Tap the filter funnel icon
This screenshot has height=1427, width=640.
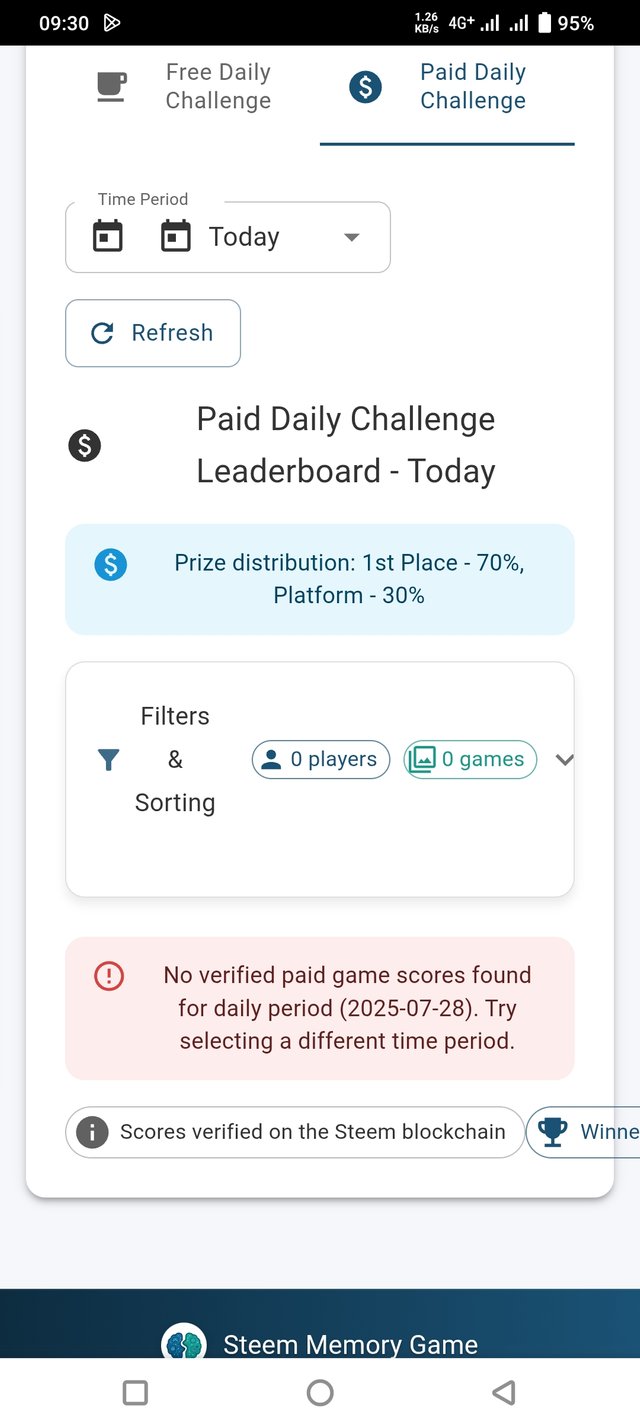(109, 760)
